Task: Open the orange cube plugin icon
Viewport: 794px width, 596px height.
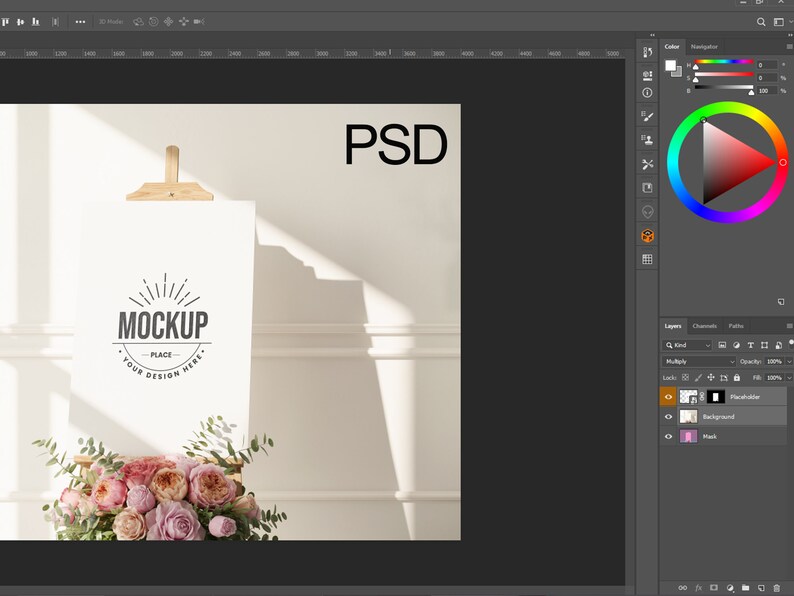Action: (x=647, y=235)
